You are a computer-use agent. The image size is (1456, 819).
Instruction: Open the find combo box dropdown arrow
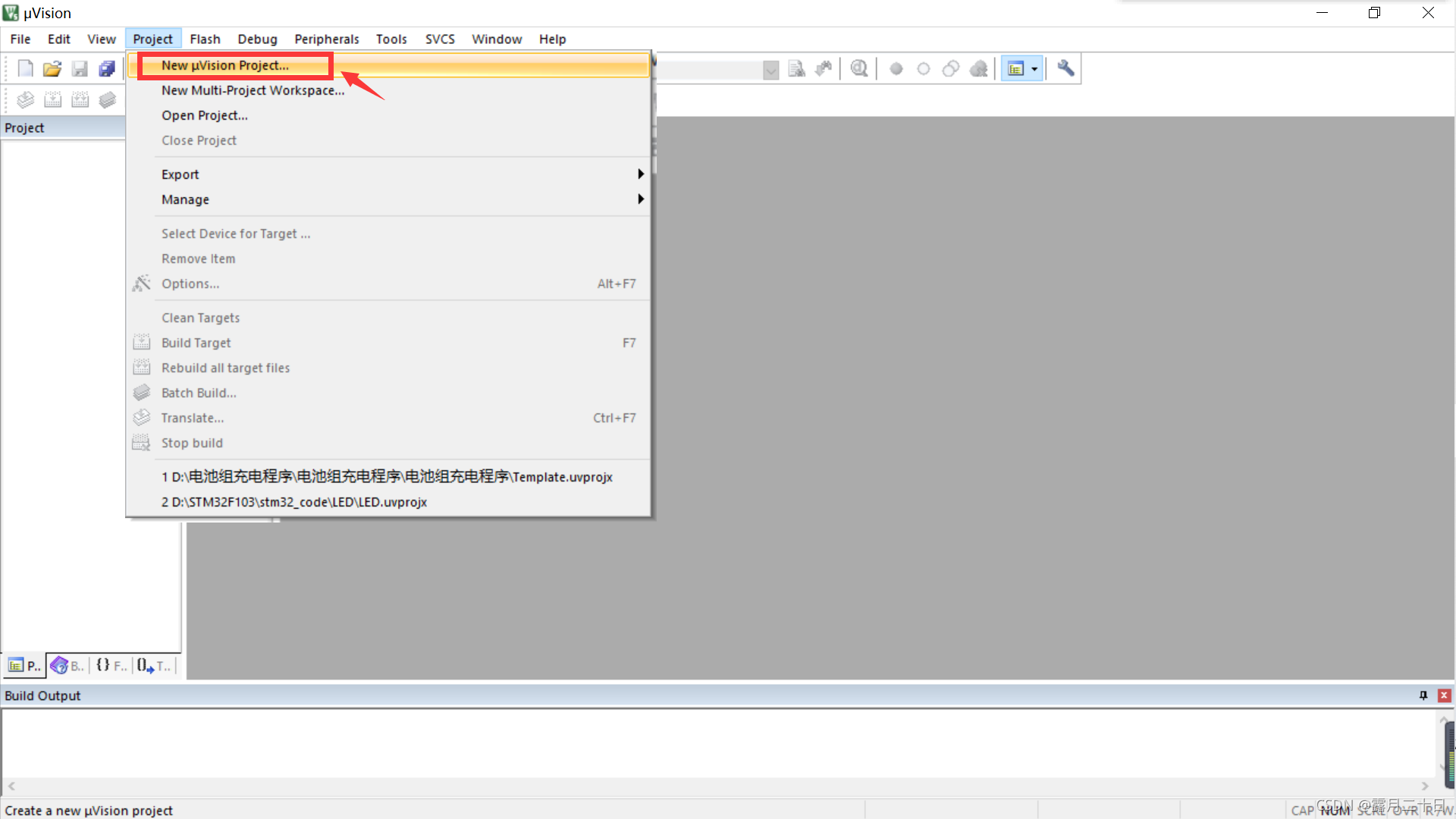770,70
